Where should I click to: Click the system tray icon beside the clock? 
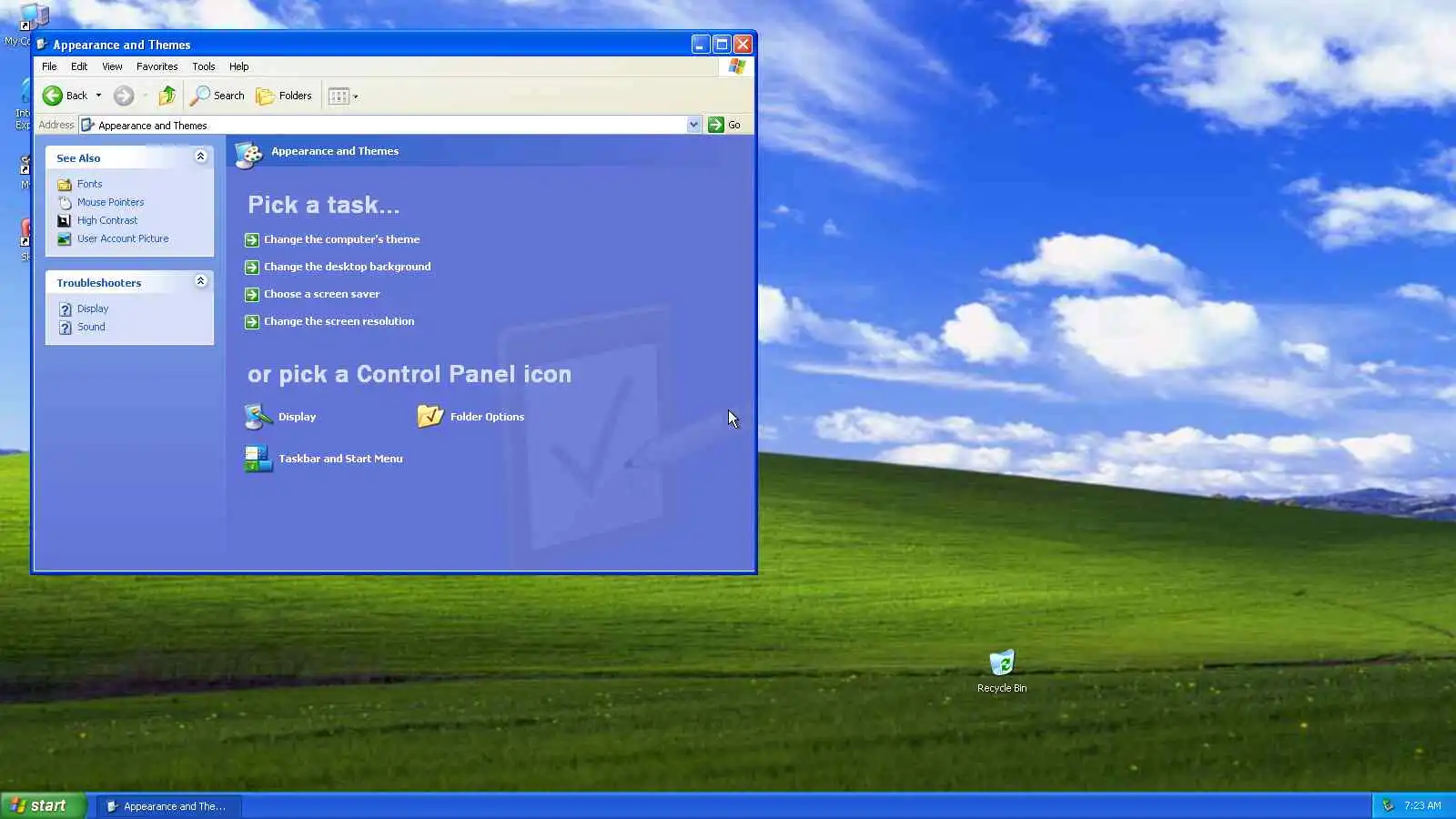(1388, 805)
